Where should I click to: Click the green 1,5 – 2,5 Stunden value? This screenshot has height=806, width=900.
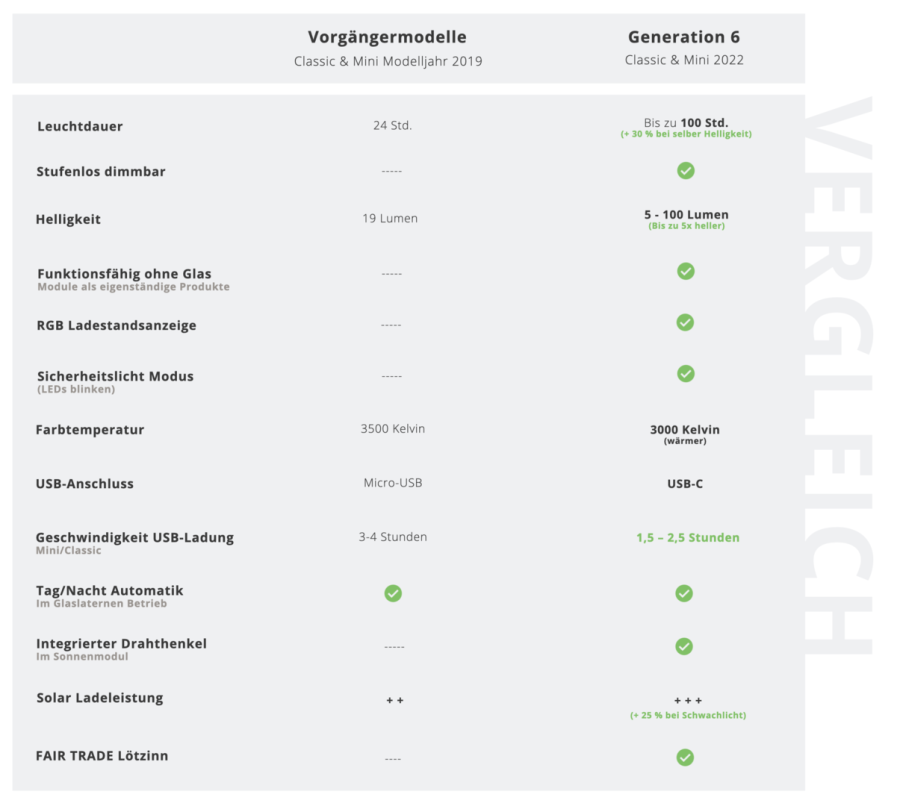(x=688, y=538)
